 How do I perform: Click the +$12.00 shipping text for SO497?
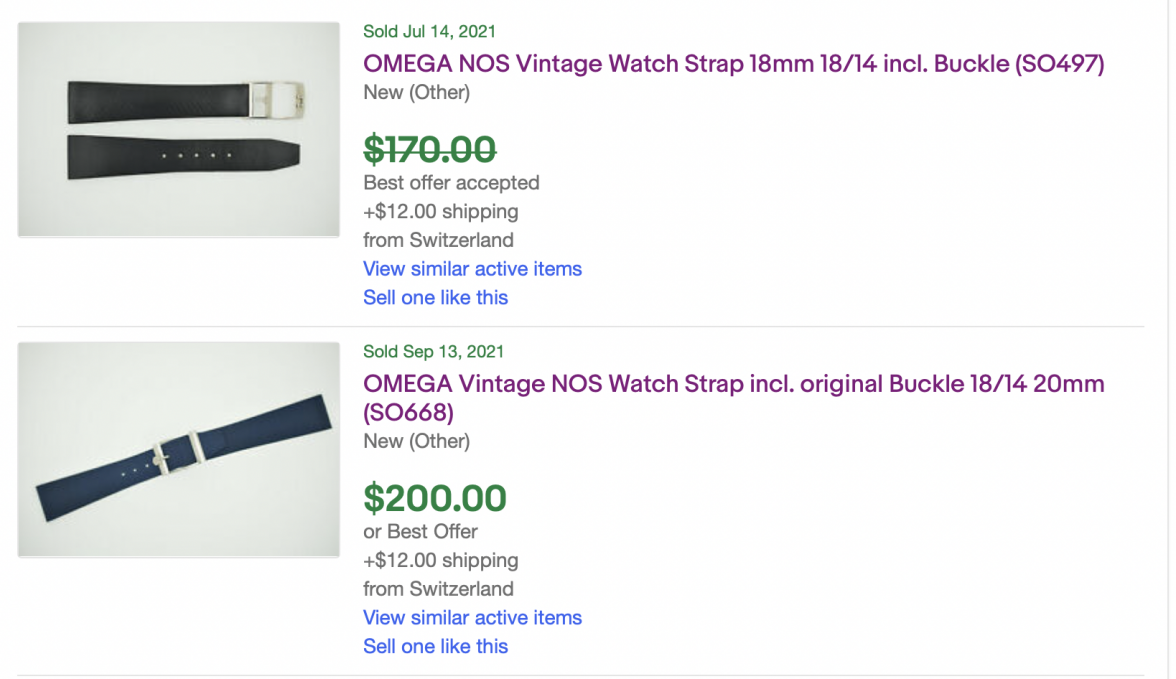tap(440, 212)
